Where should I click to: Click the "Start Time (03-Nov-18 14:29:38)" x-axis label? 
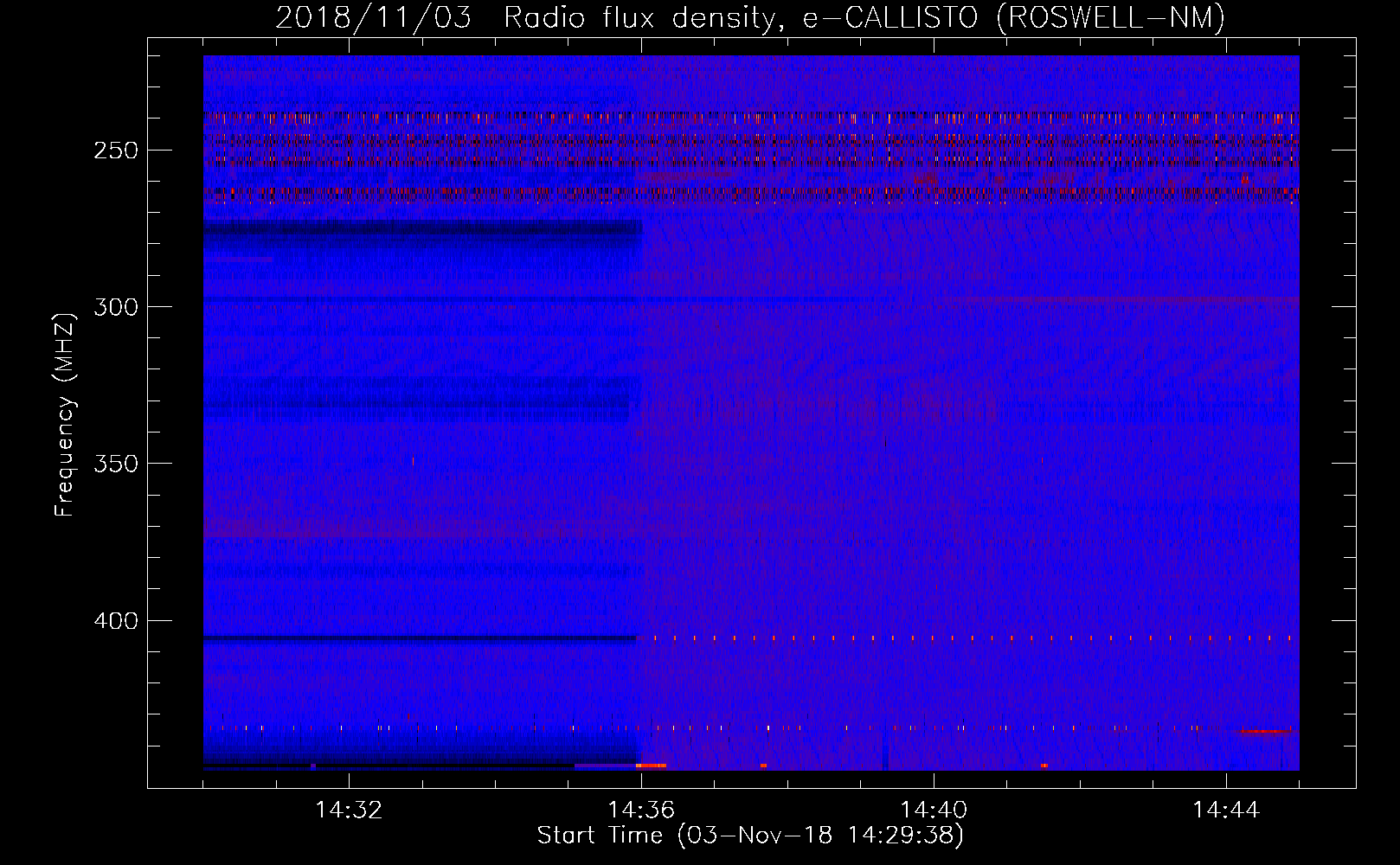coord(750,836)
